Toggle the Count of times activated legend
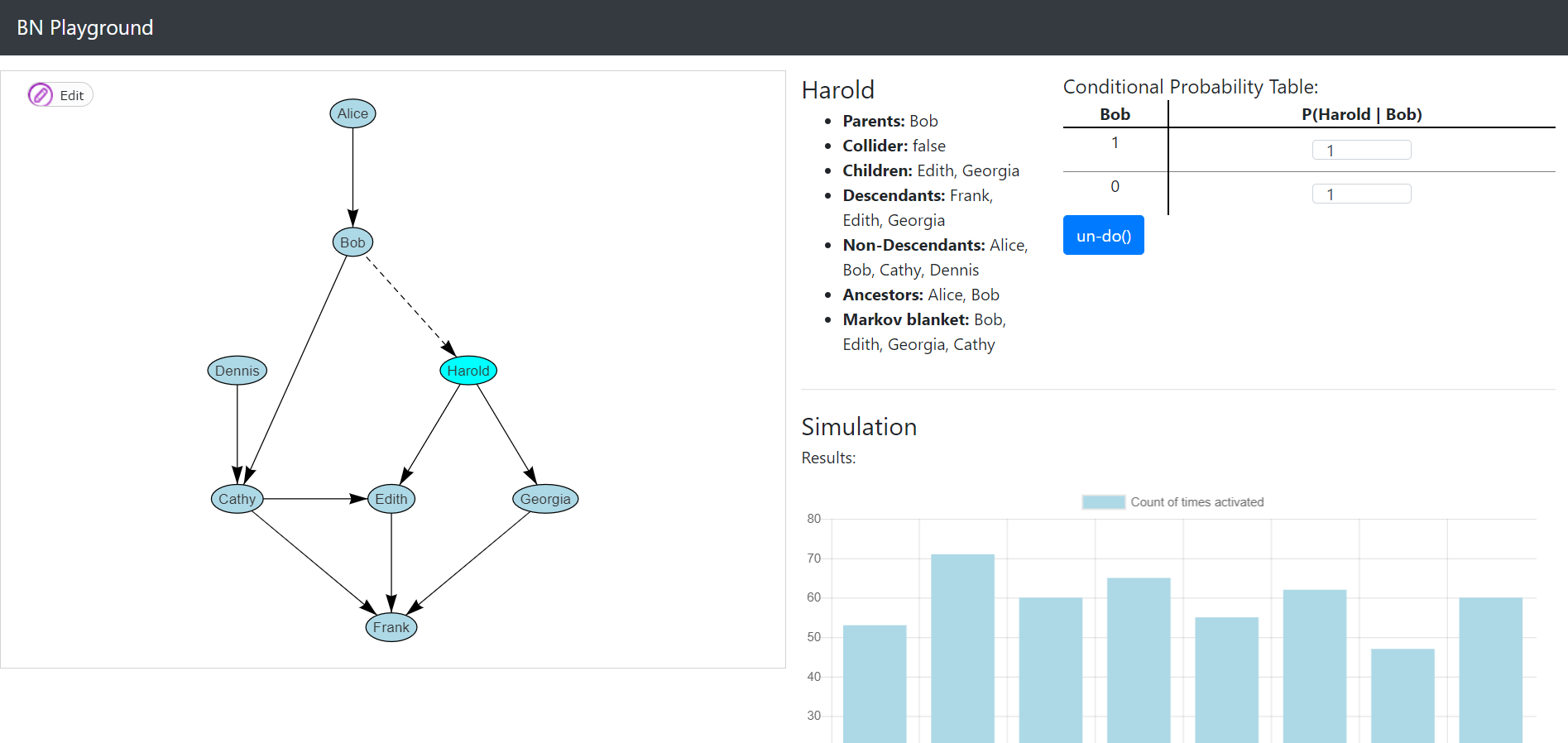The height and width of the screenshot is (743, 1568). [1172, 502]
